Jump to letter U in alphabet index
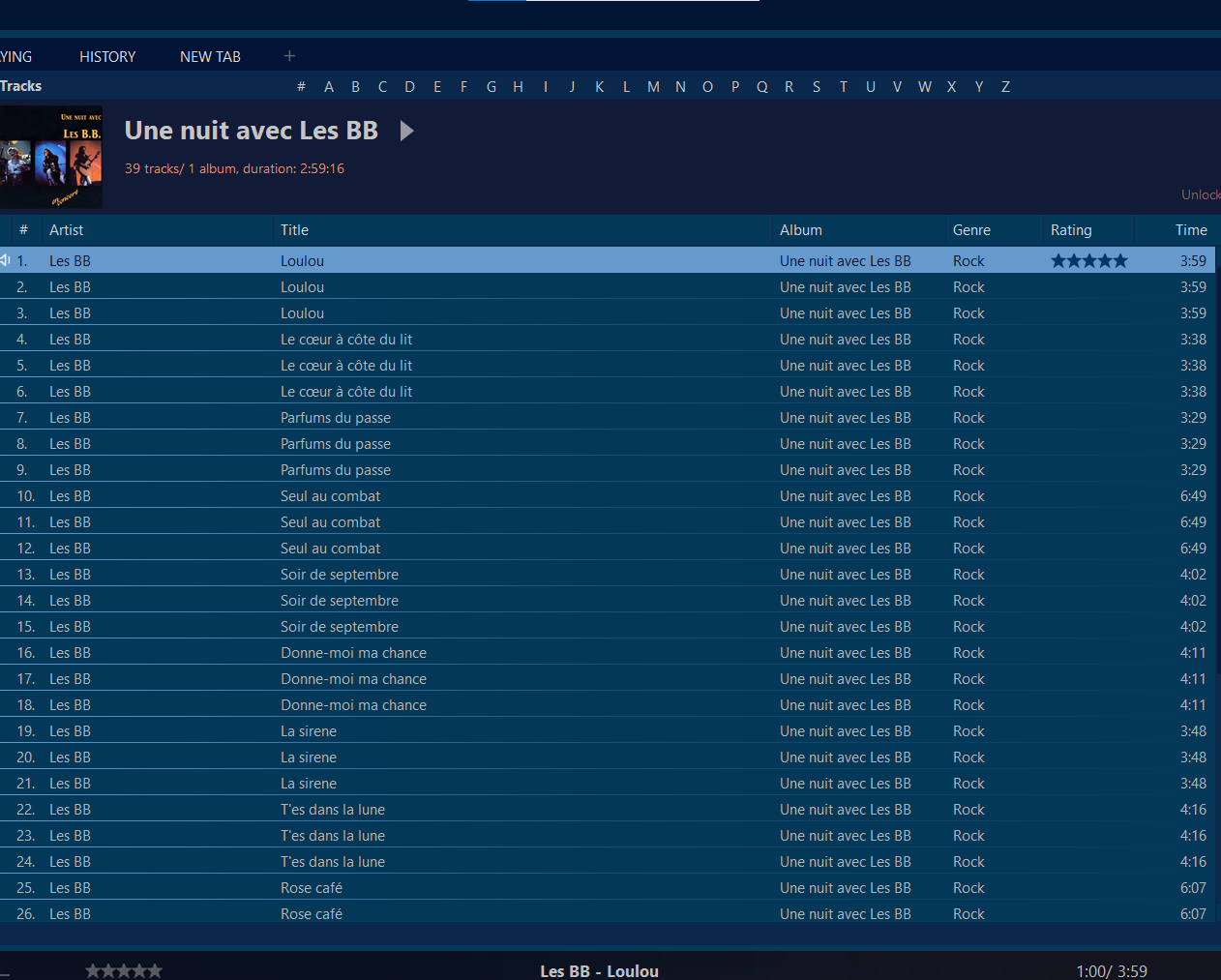Image resolution: width=1221 pixels, height=980 pixels. 871,87
